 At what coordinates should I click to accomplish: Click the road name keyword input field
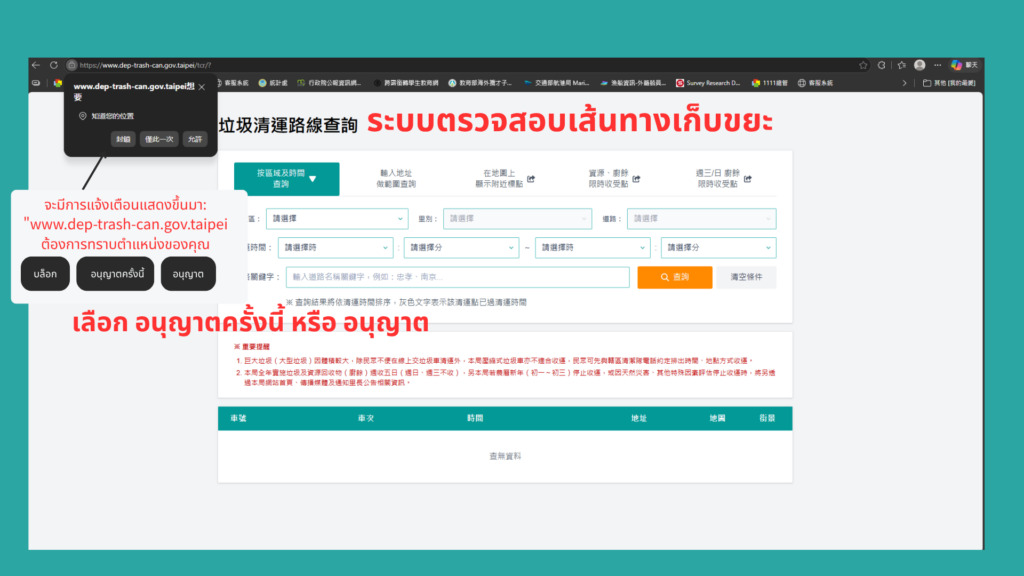point(458,277)
